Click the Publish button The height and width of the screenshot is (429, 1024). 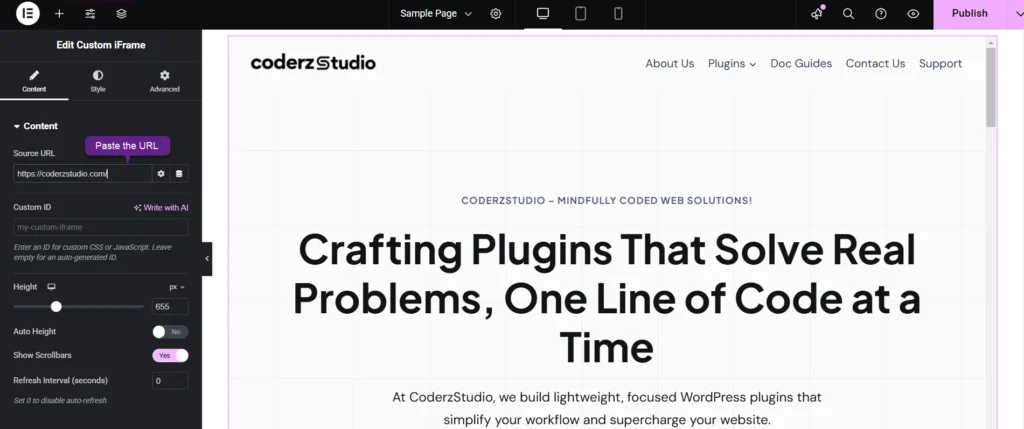[970, 14]
